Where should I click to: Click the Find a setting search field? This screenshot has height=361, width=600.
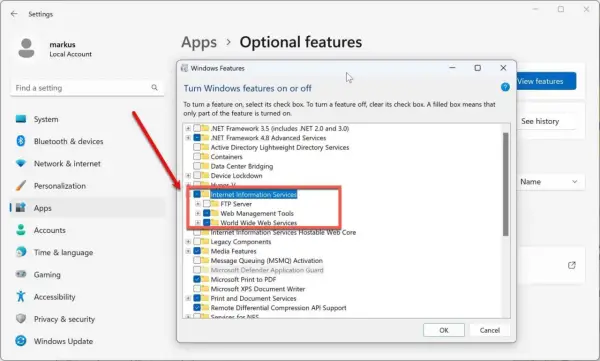(x=87, y=88)
